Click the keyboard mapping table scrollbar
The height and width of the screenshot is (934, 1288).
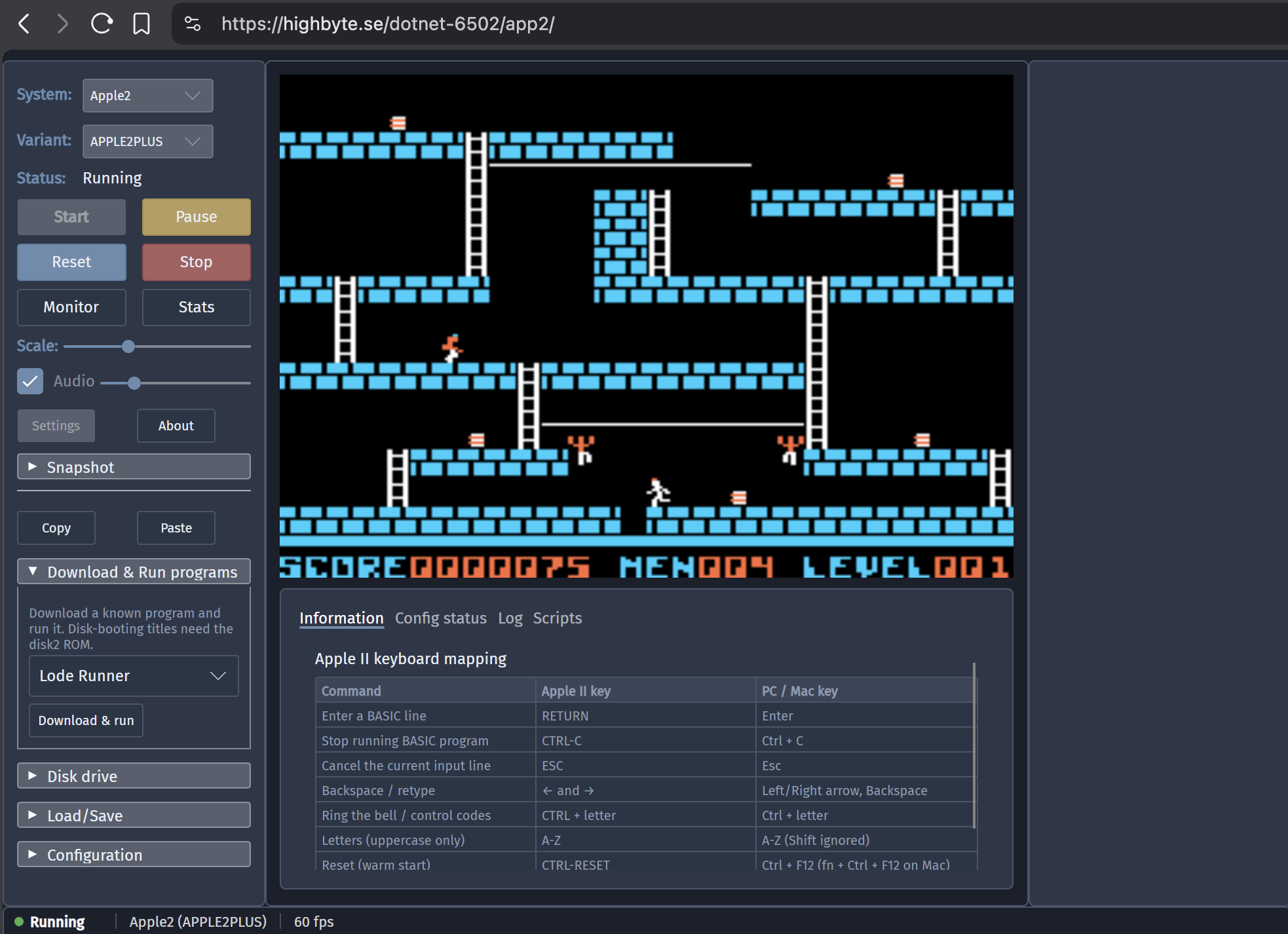974,745
